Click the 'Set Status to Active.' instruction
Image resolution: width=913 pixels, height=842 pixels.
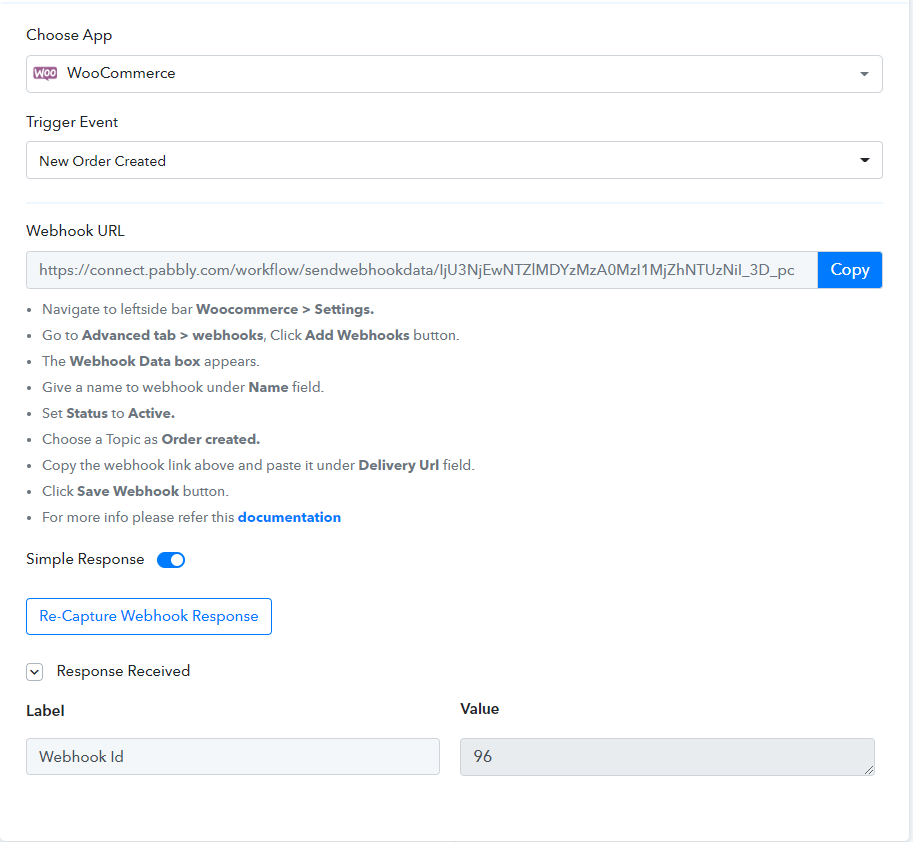coord(108,413)
